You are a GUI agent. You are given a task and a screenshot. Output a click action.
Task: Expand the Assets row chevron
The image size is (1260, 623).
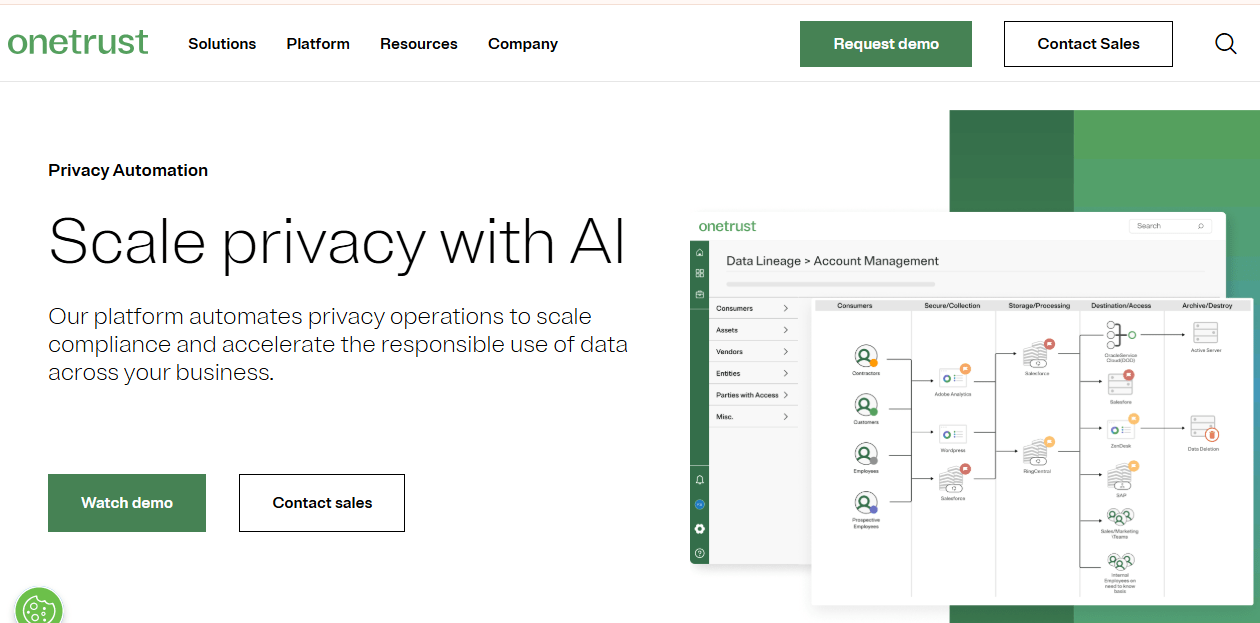[x=786, y=330]
